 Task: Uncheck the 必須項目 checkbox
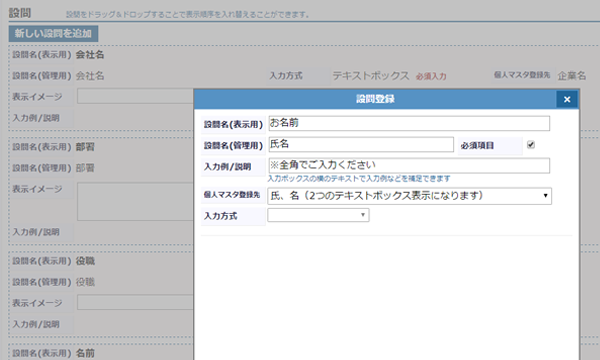(x=531, y=145)
